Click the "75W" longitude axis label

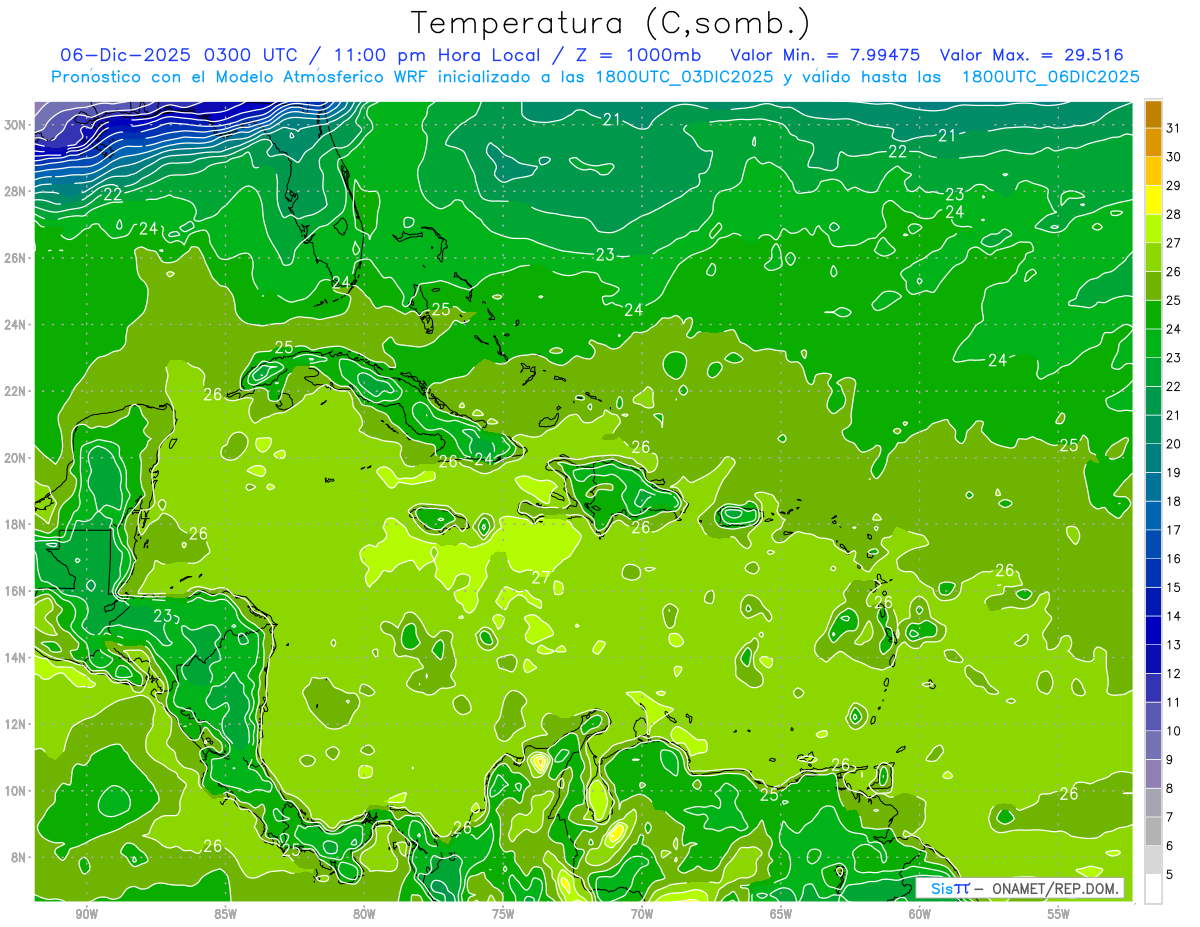(503, 914)
